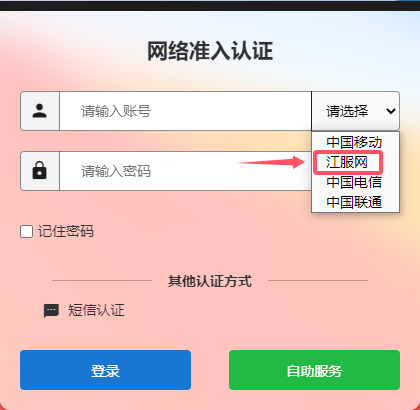
Task: Click the padlock icon beside password field
Action: coord(40,171)
